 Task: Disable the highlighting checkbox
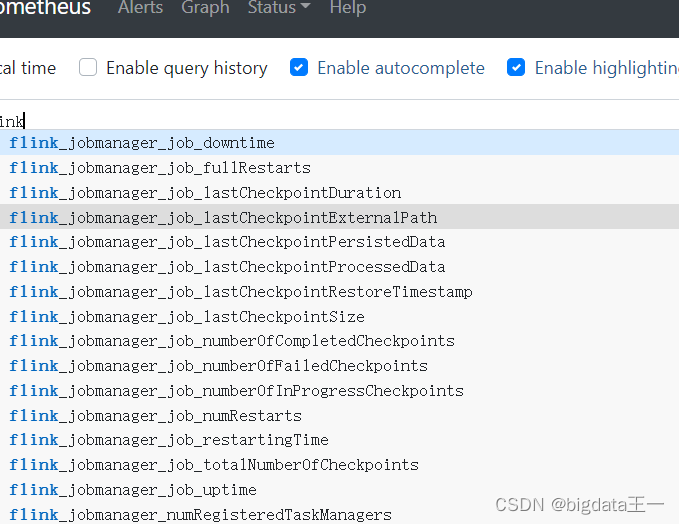pos(516,68)
